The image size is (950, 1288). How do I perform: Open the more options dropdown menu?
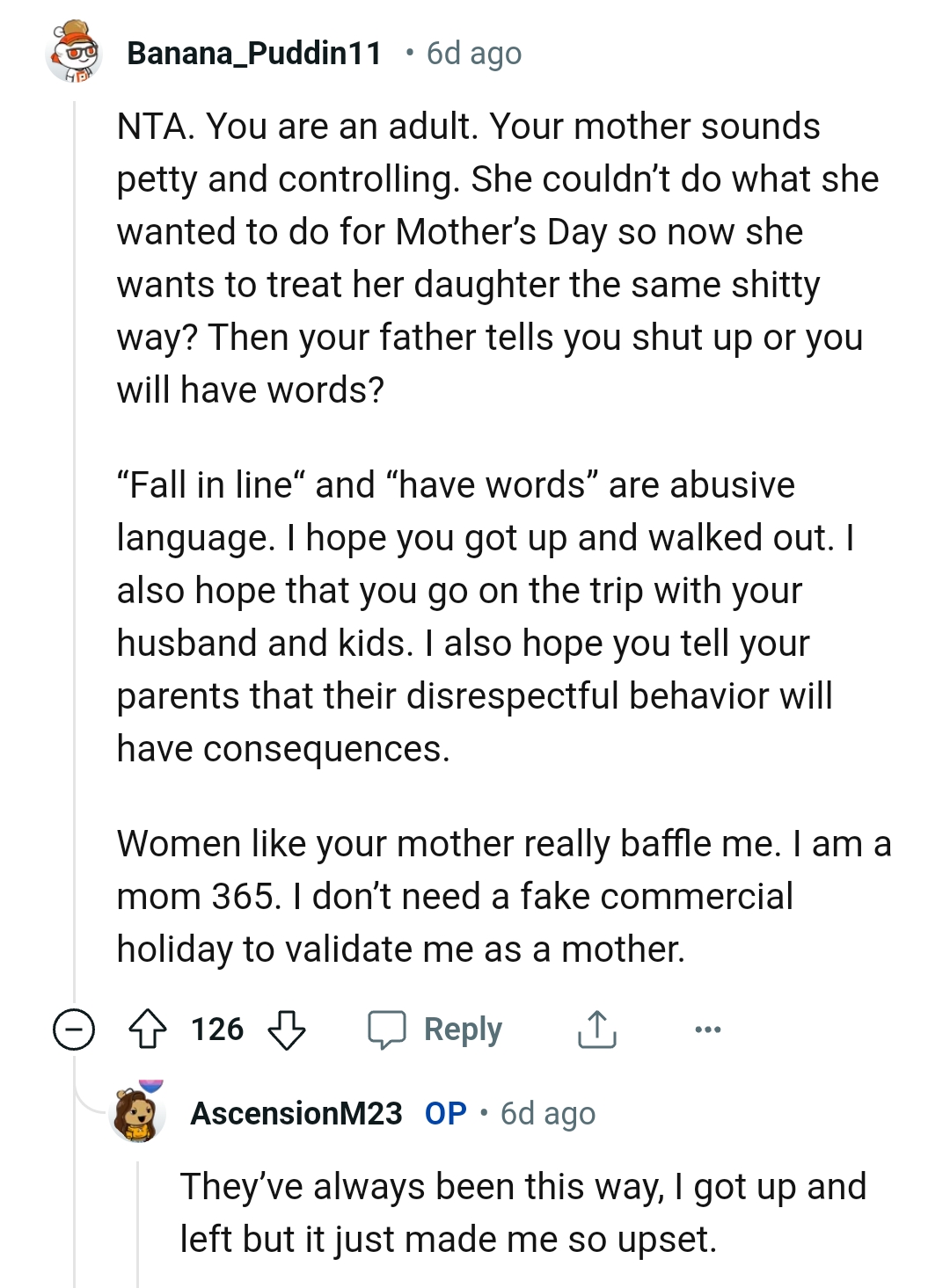click(x=709, y=1029)
